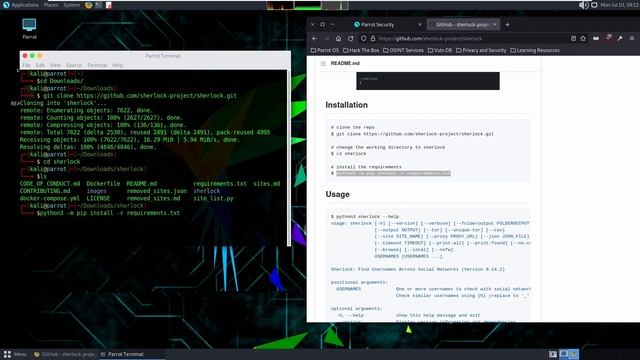Click the red extension icon in browser toolbar
The height and width of the screenshot is (360, 640).
click(609, 38)
